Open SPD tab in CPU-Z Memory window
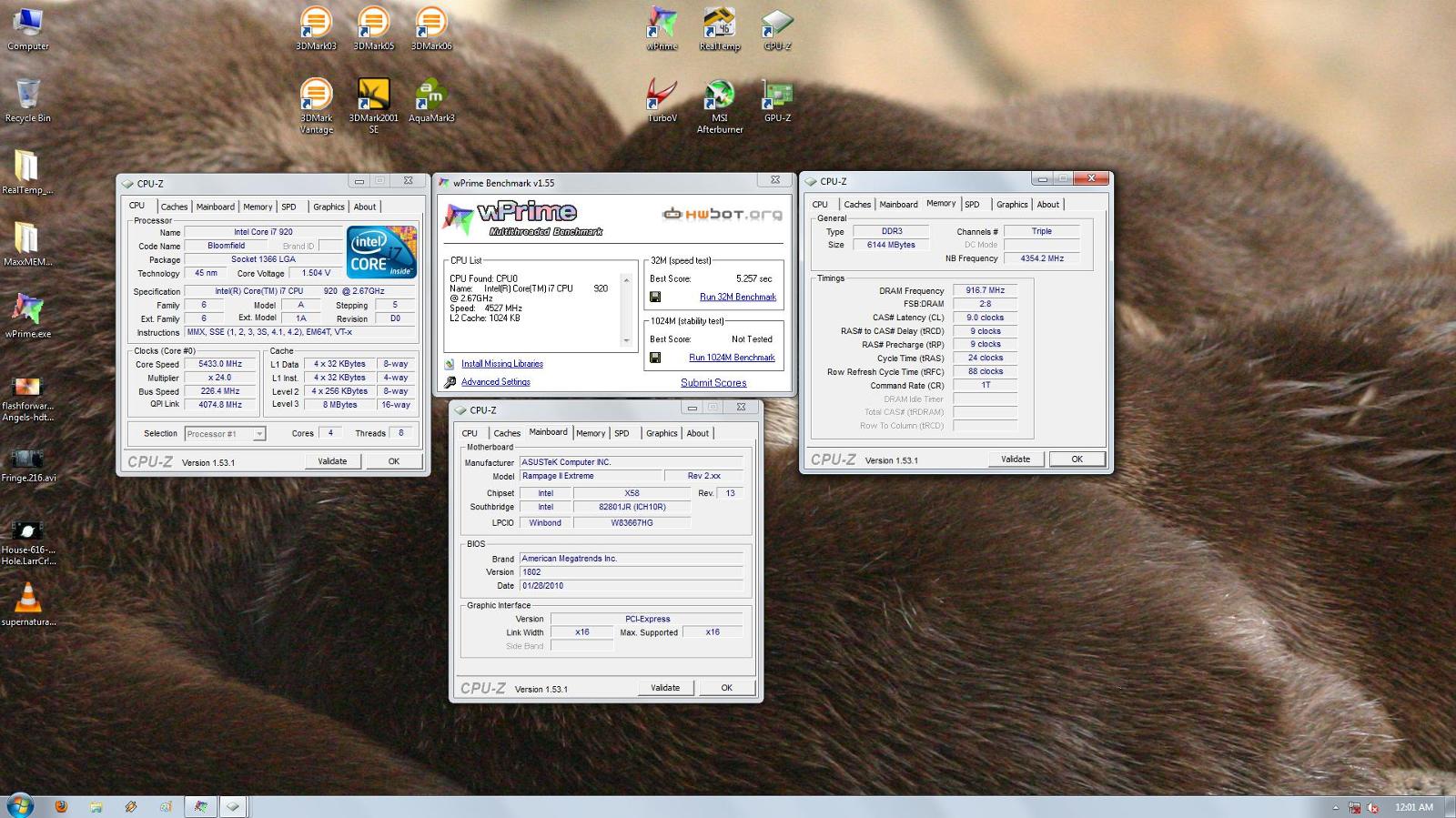Image resolution: width=1456 pixels, height=818 pixels. (972, 205)
